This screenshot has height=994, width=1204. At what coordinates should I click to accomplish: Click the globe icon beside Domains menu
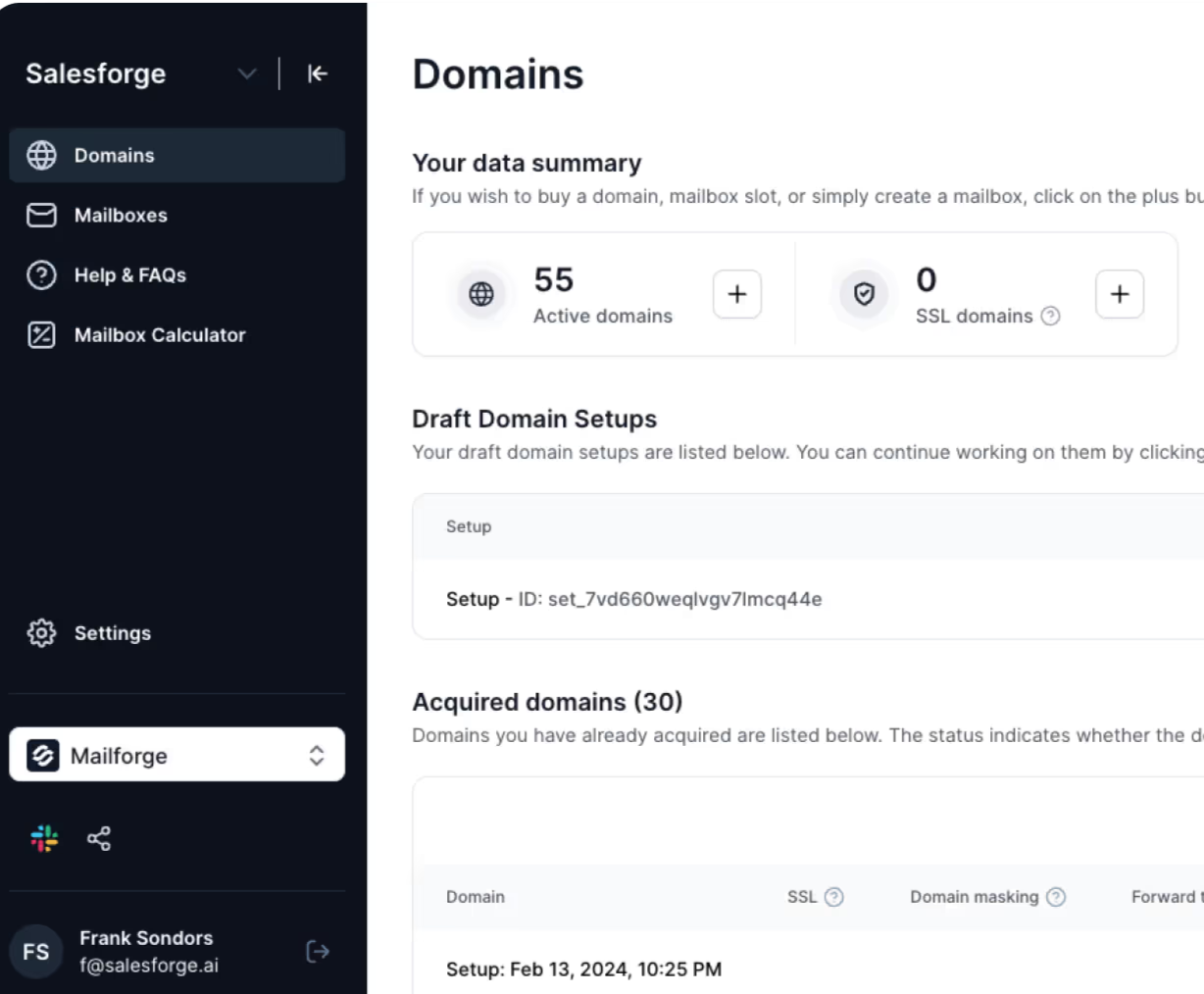point(41,155)
